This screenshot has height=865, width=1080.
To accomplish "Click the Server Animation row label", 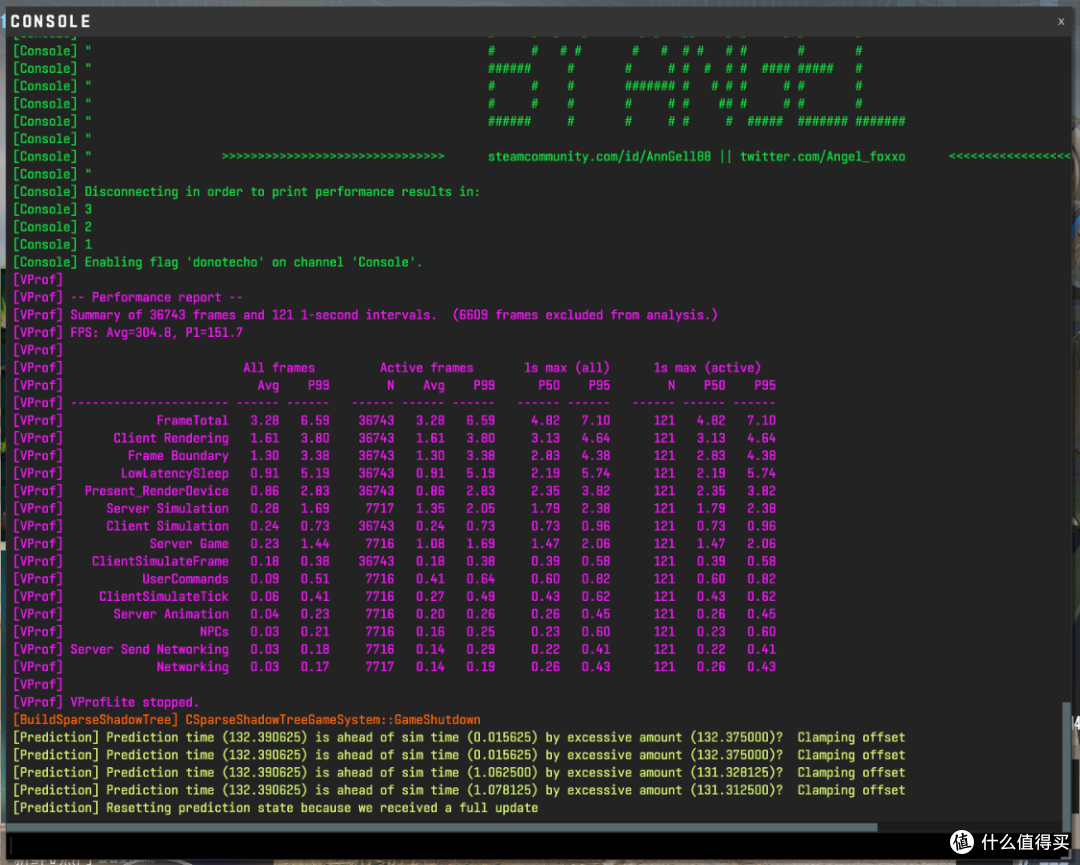I will coord(171,614).
